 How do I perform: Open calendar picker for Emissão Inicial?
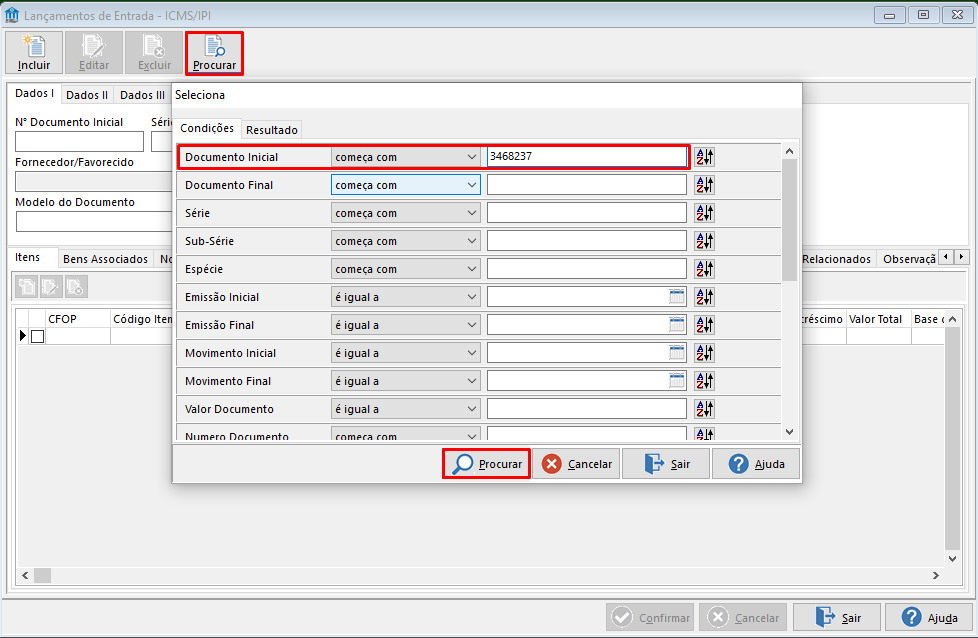click(x=677, y=297)
